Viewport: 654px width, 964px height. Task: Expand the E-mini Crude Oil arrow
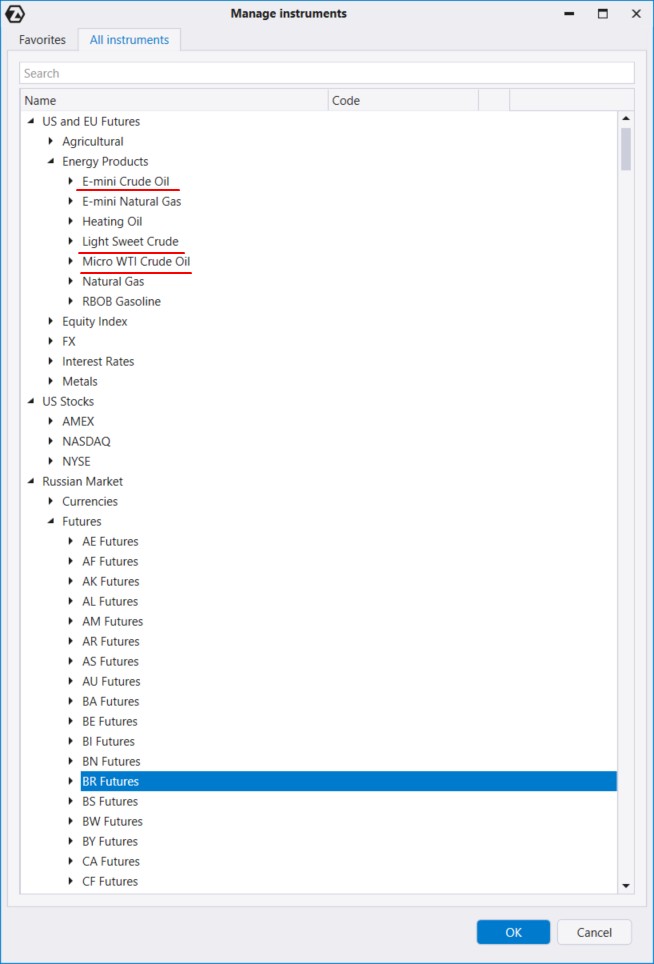[71, 181]
